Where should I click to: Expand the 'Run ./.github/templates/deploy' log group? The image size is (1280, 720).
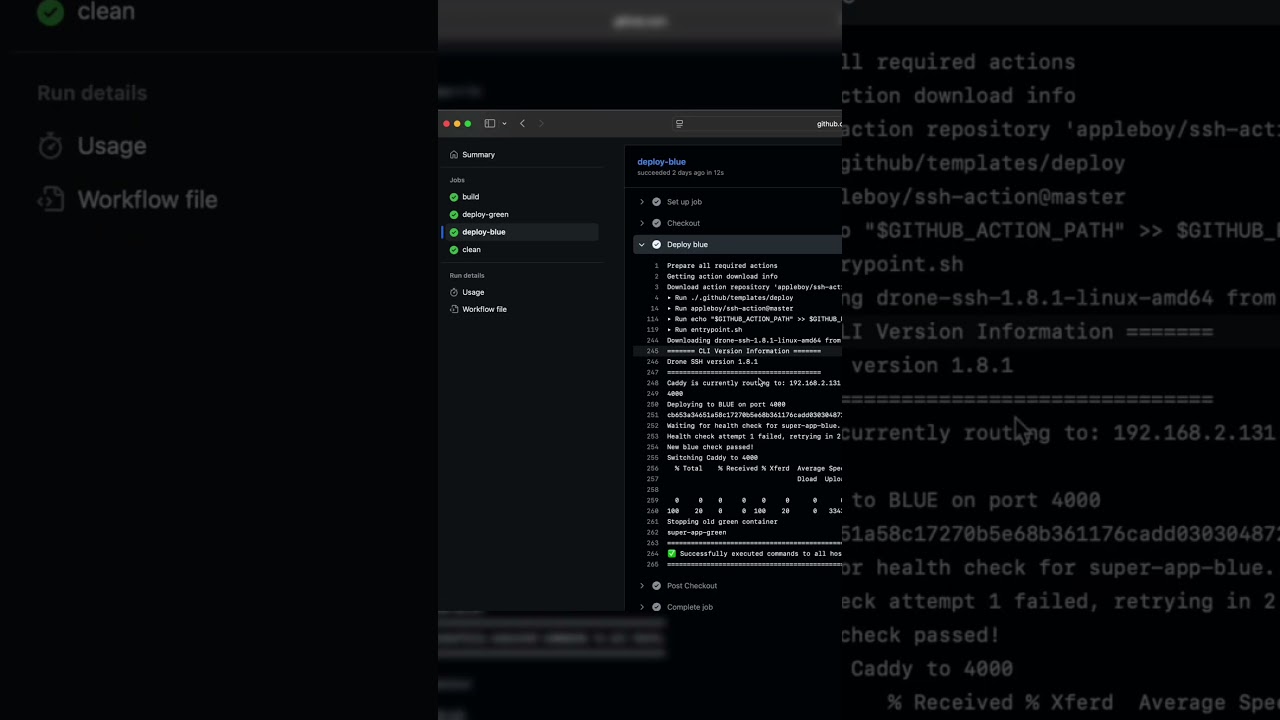[730, 298]
